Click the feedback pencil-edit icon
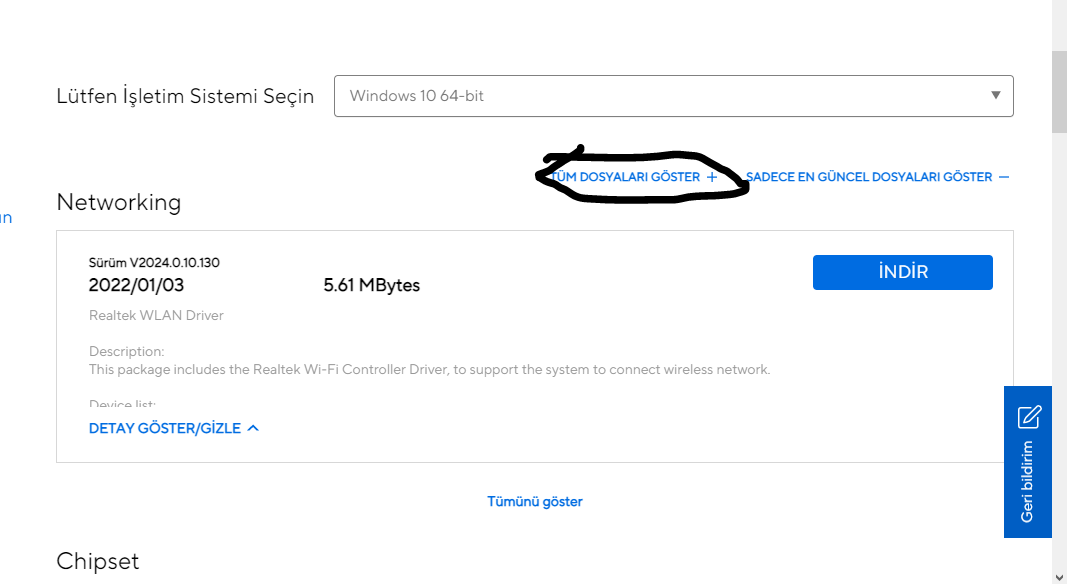Screen dimensions: 1067x584 [1029, 417]
